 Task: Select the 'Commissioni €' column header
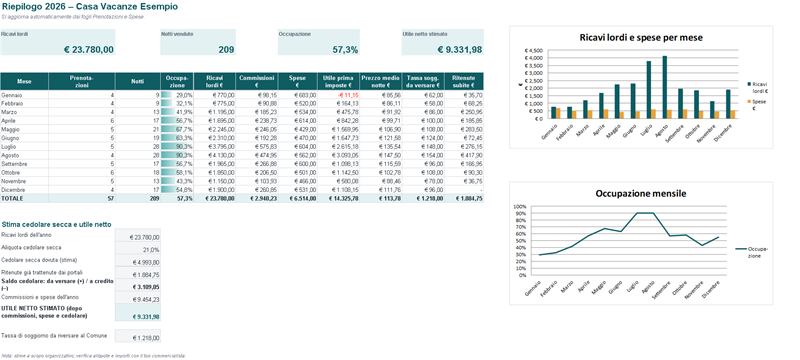(257, 82)
